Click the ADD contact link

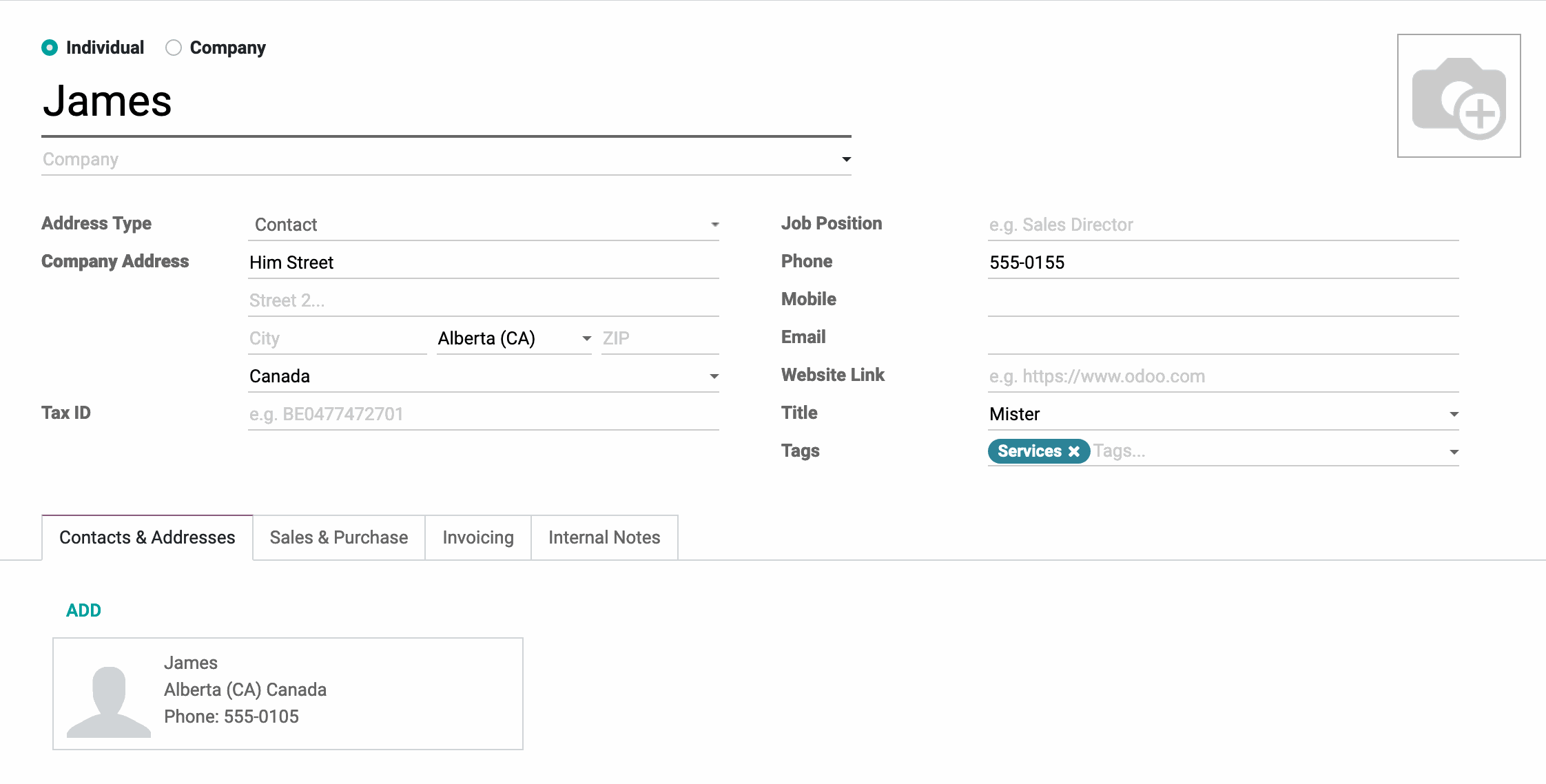click(83, 610)
